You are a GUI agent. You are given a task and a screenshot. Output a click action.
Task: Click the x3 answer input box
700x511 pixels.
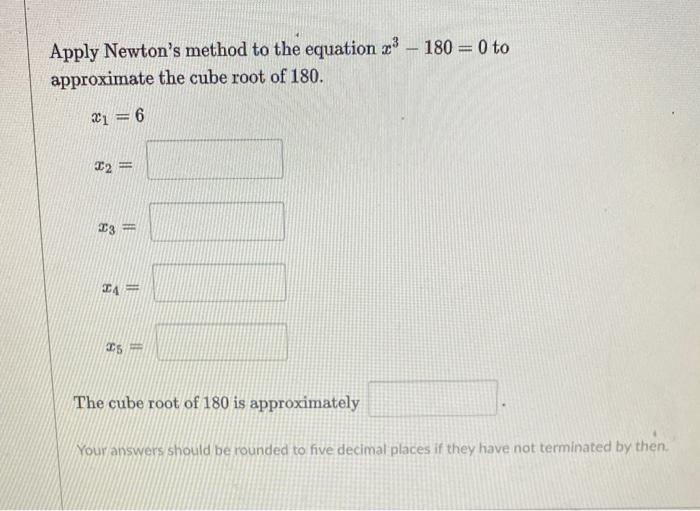tap(217, 222)
